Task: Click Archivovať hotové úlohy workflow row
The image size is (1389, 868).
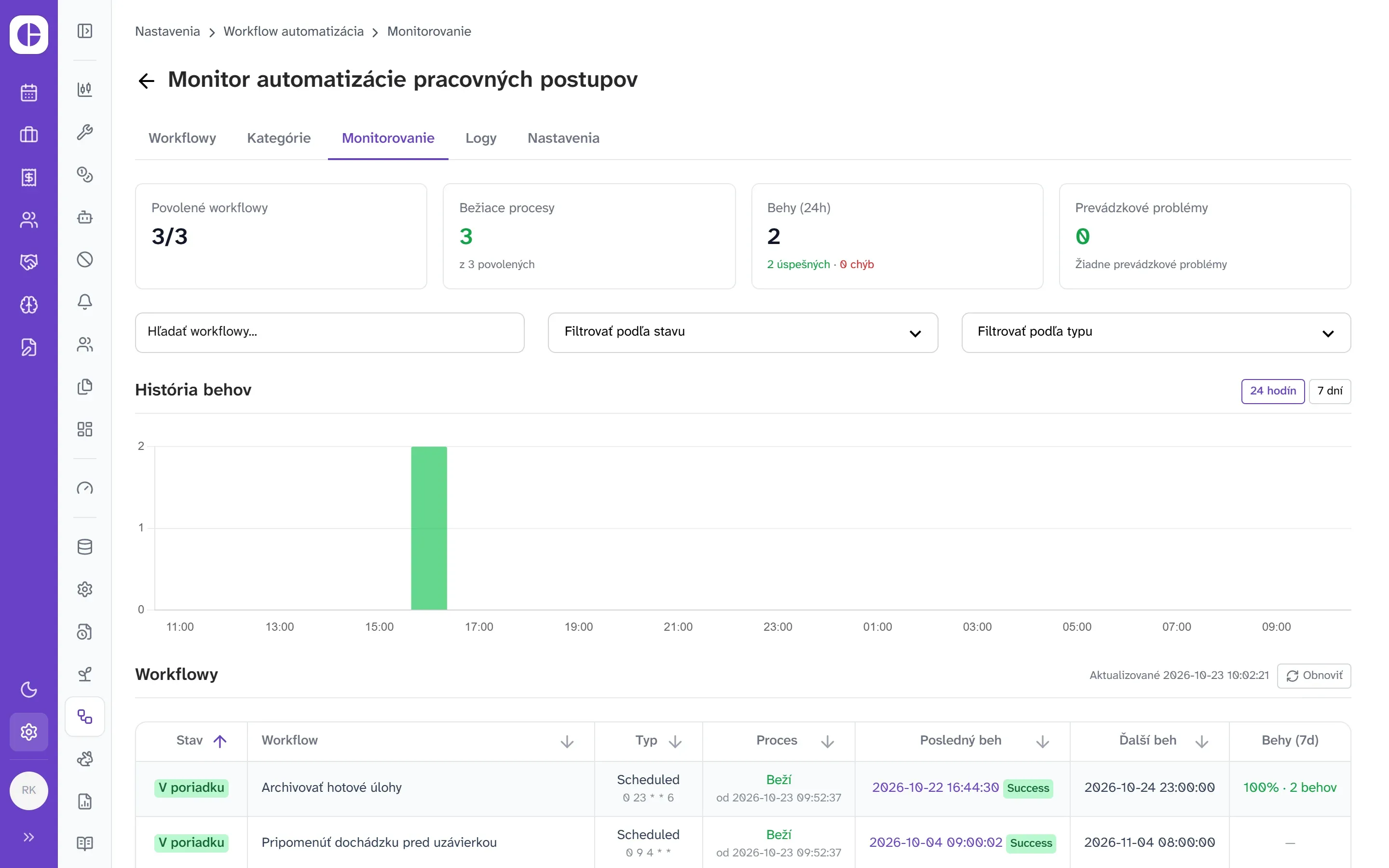Action: 743,789
